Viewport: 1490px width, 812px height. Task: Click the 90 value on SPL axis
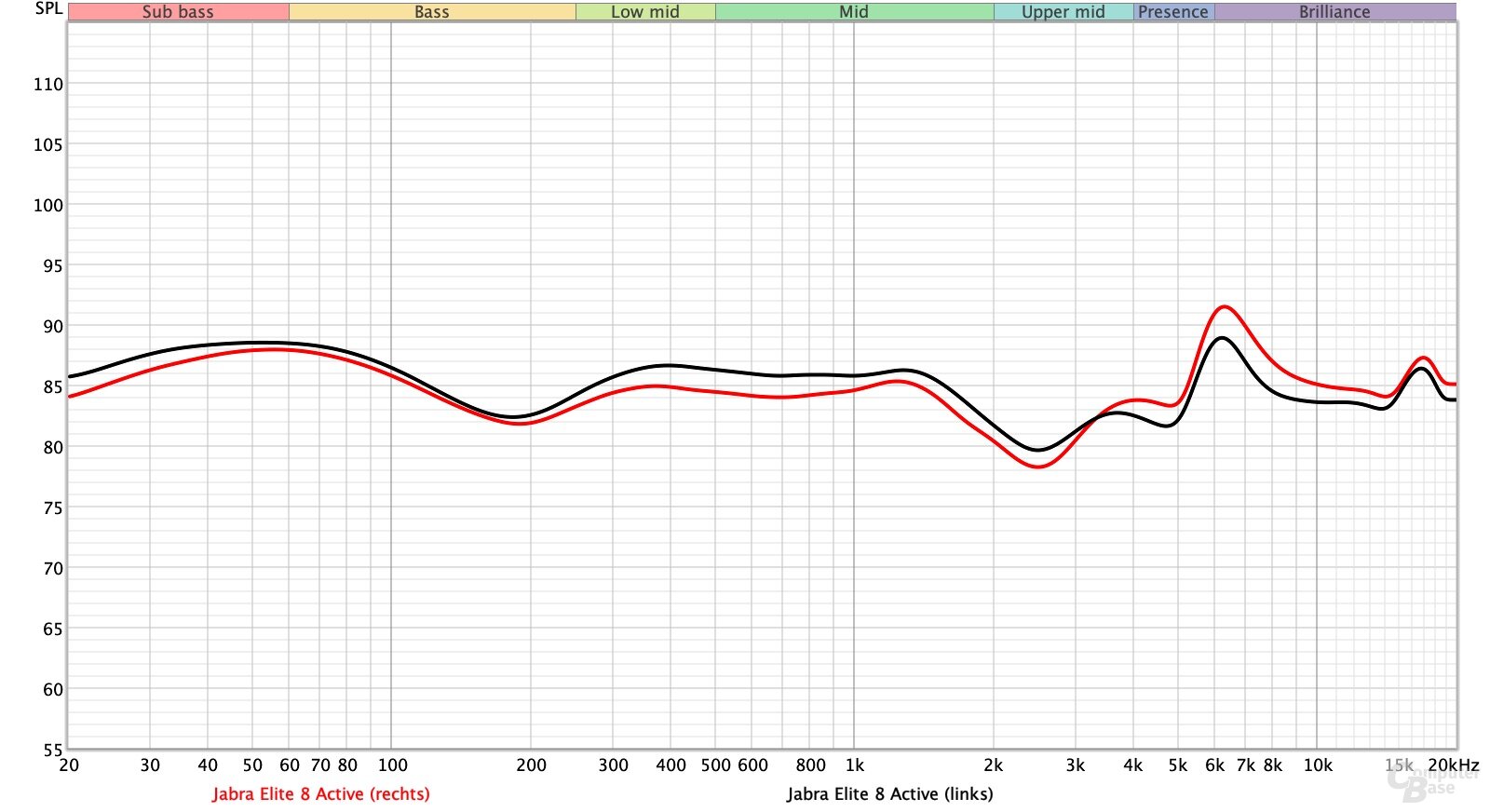(53, 326)
